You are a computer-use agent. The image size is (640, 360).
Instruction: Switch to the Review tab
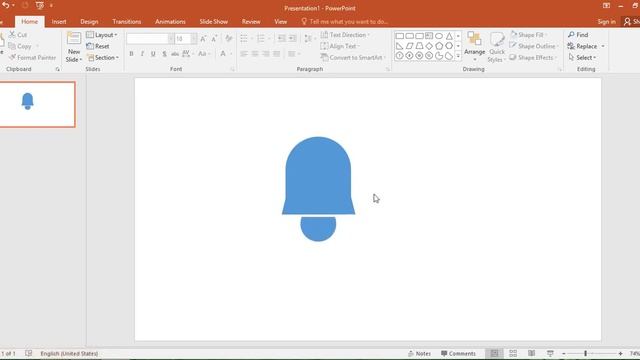[x=251, y=22]
